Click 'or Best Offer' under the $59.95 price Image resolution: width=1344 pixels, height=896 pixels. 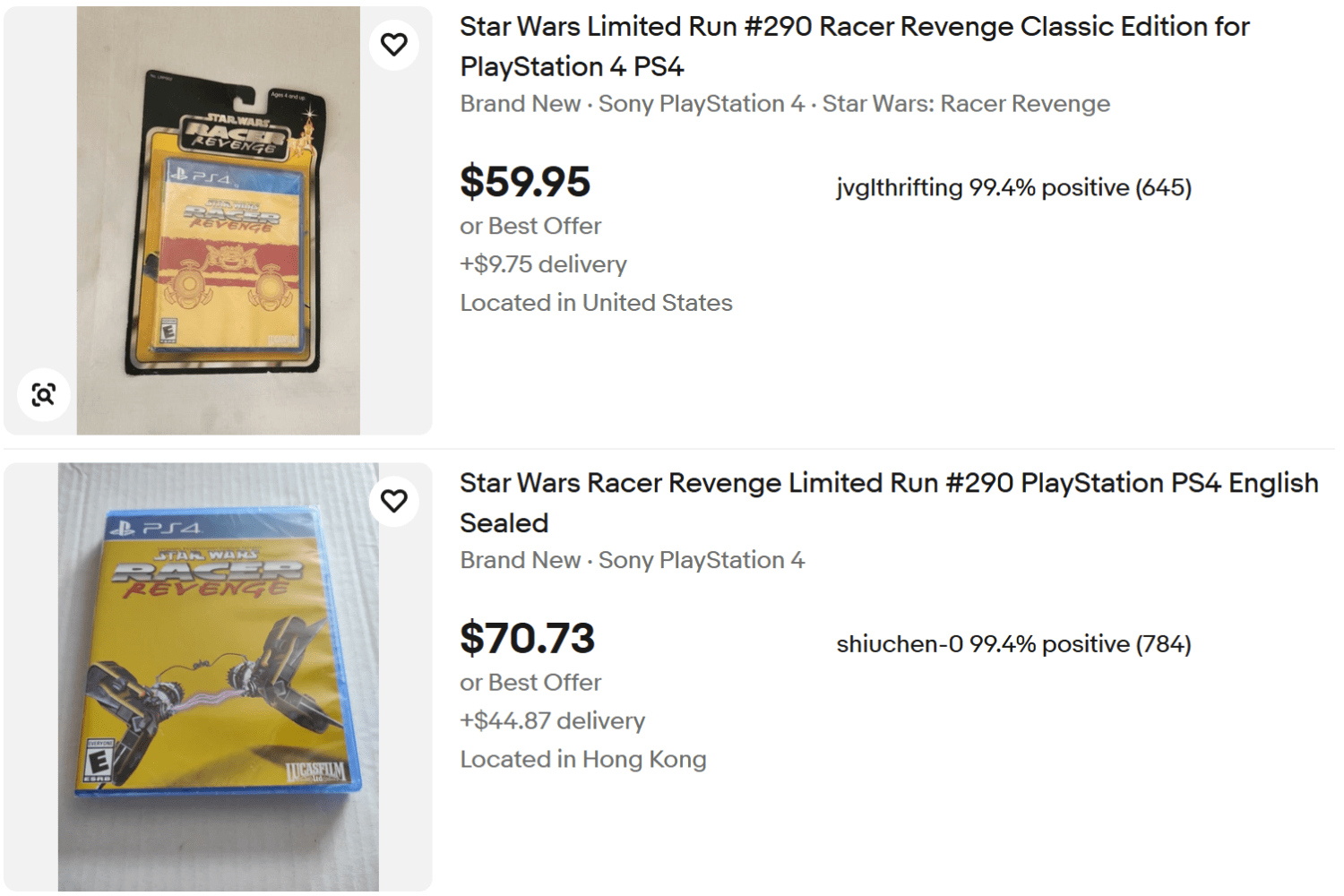[x=530, y=226]
